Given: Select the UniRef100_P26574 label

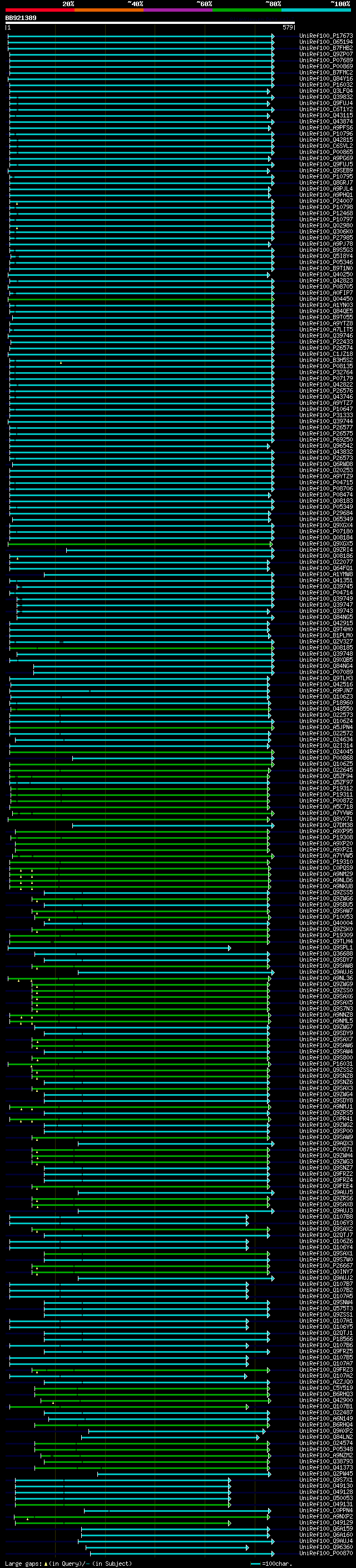Looking at the screenshot, I should (326, 348).
